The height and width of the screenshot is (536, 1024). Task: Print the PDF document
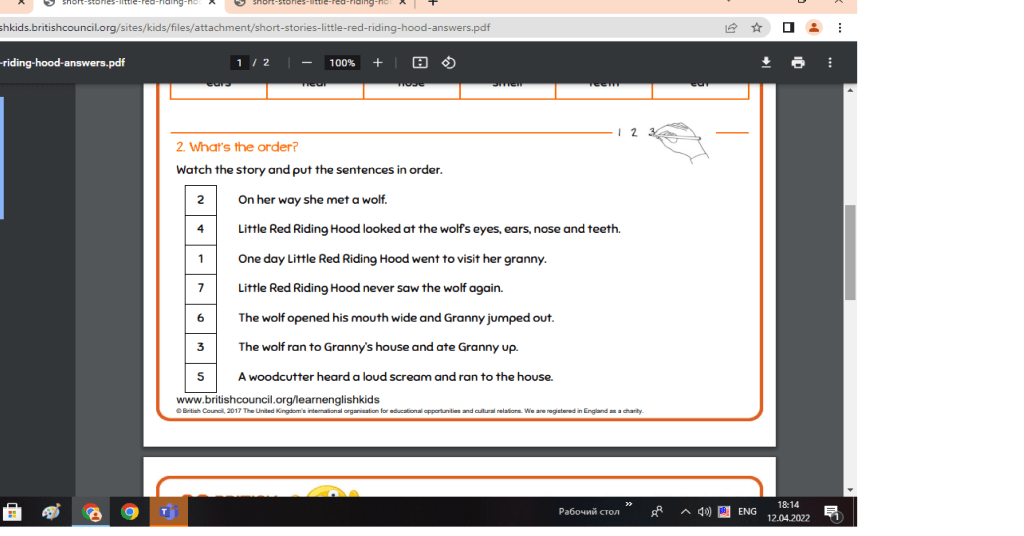797,62
